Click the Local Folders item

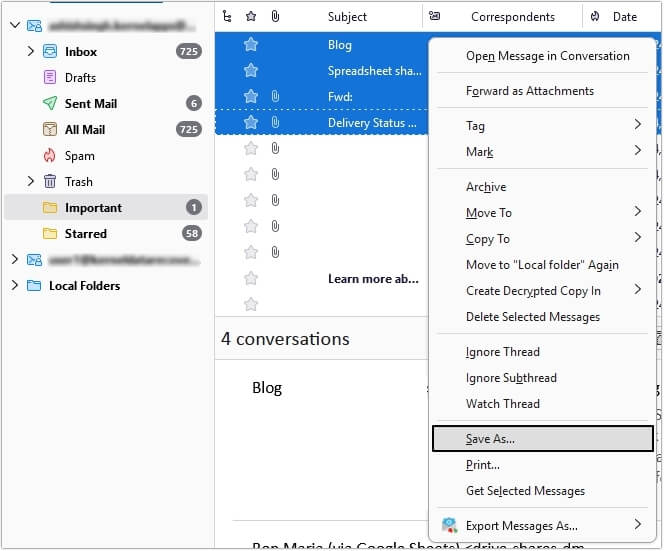[x=84, y=286]
